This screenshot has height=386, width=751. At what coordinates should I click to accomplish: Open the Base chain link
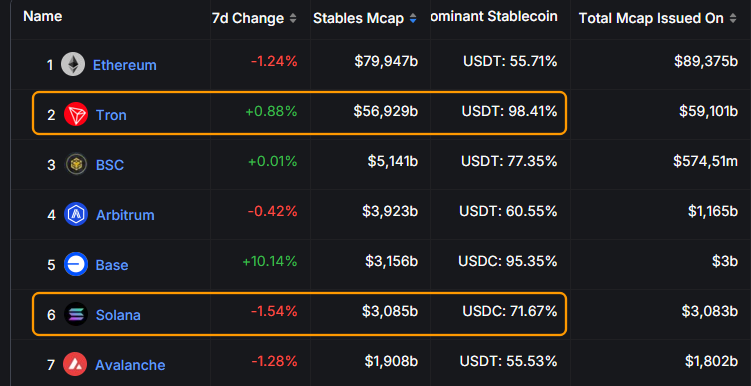(112, 265)
